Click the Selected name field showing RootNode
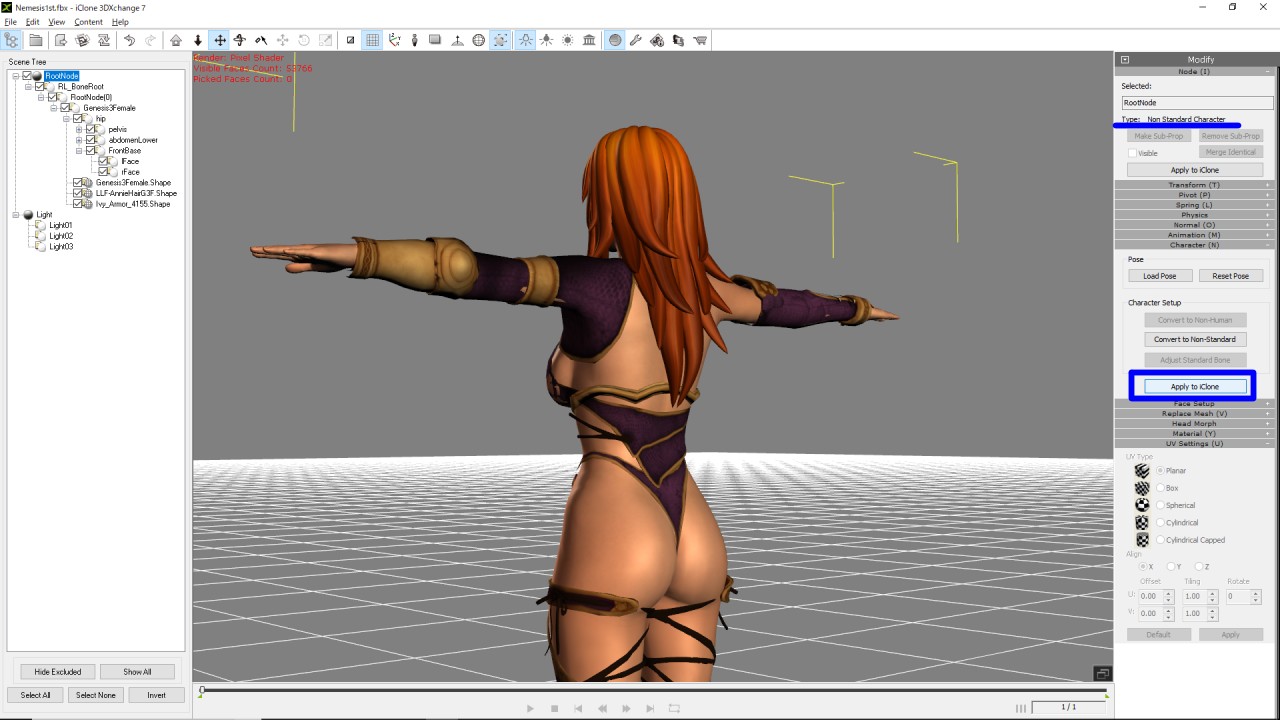 1197,102
